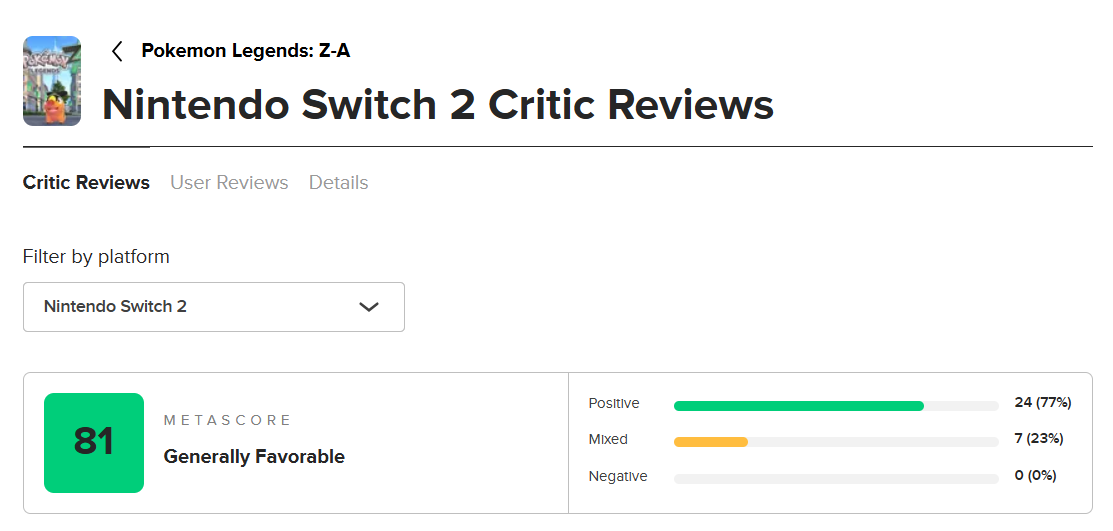
Task: Click the 7 (23%) mixed count
Action: pos(1039,439)
